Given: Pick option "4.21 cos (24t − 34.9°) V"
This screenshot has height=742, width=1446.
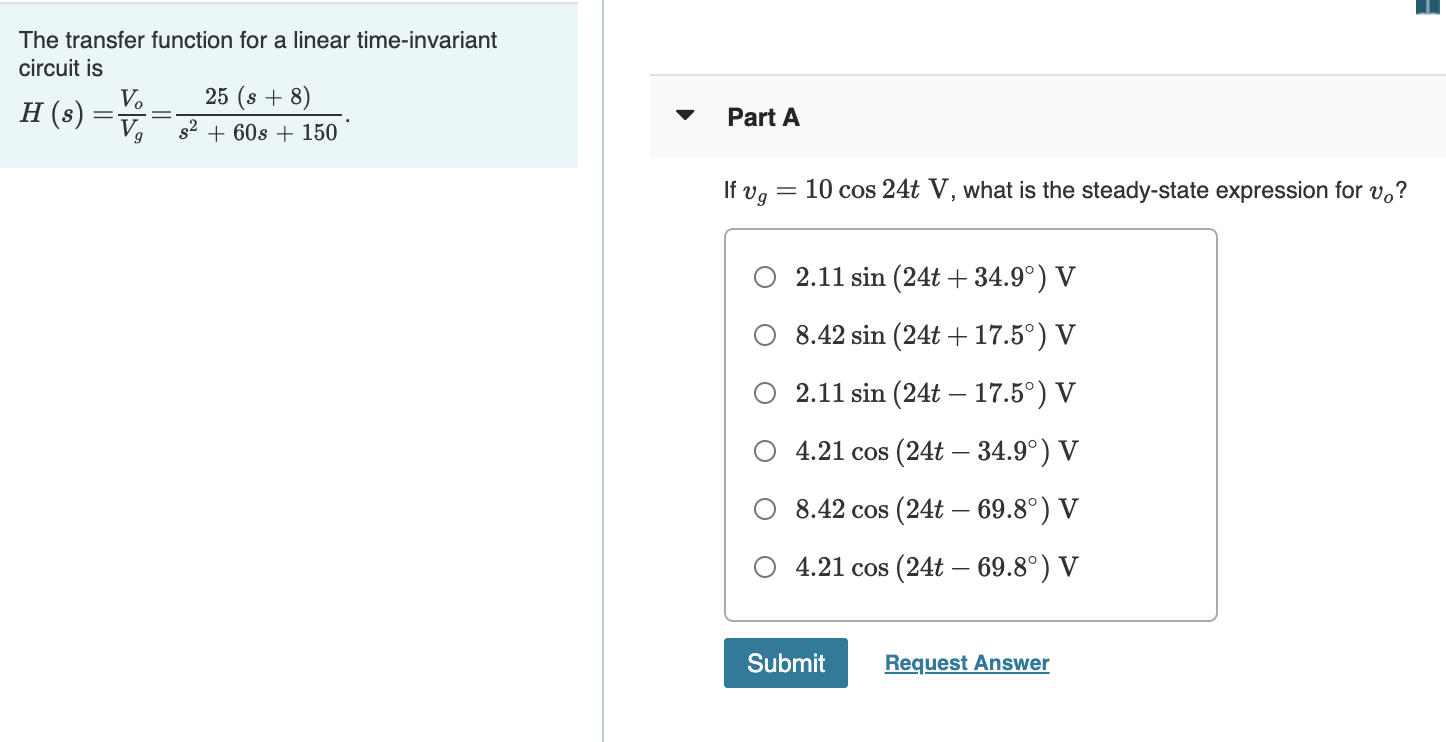Looking at the screenshot, I should pos(765,451).
